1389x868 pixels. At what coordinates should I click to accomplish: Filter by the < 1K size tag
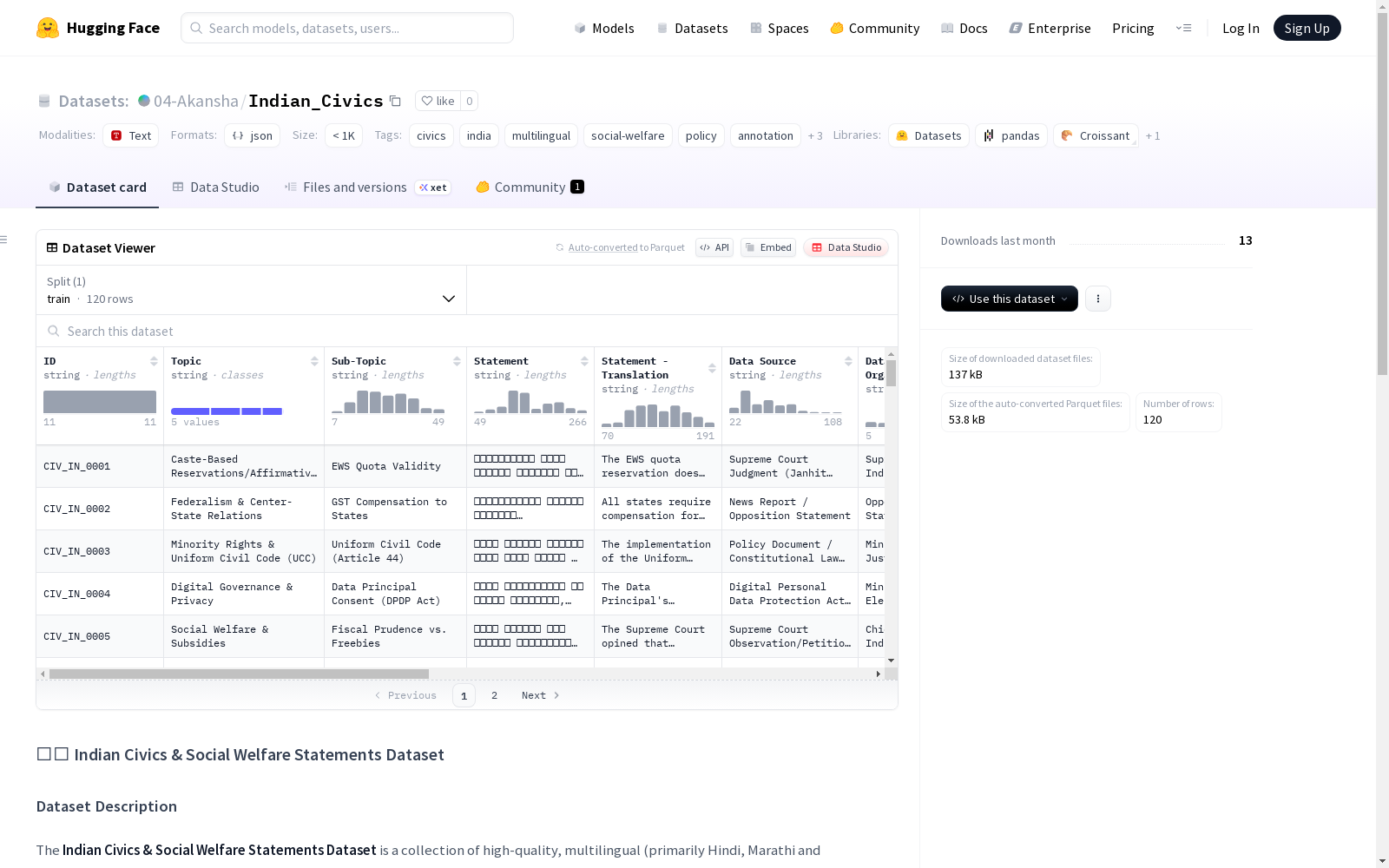(x=344, y=135)
